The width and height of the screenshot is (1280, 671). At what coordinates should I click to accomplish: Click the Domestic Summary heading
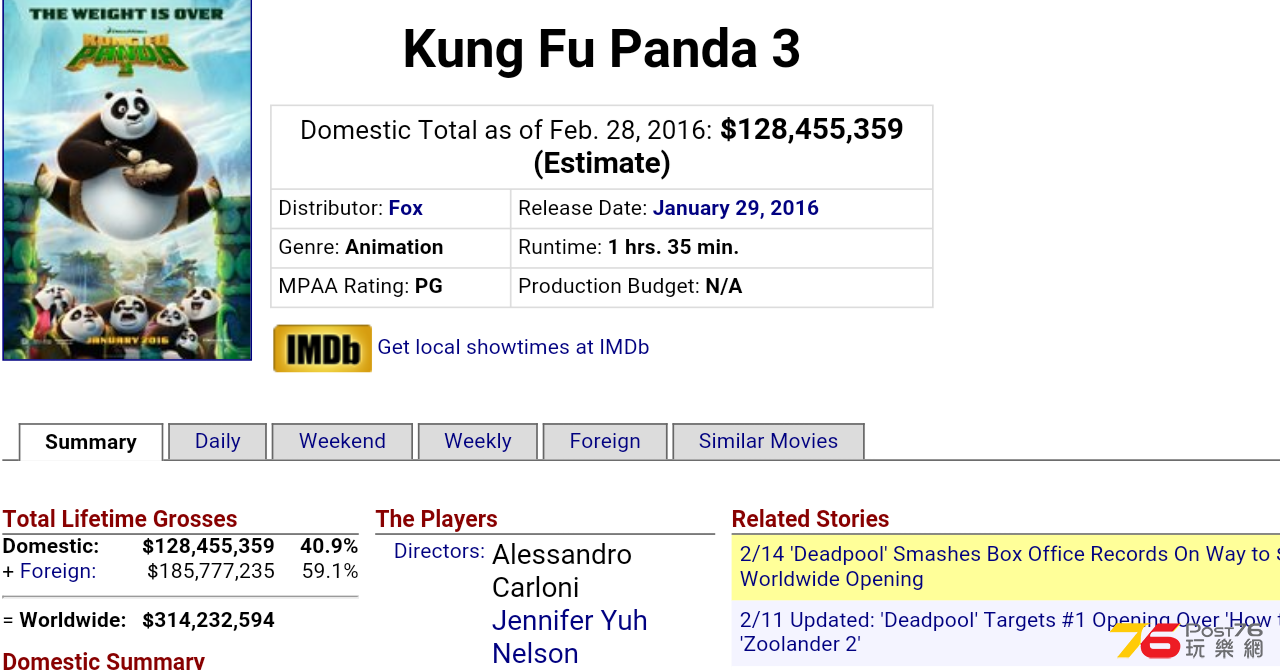tap(103, 660)
